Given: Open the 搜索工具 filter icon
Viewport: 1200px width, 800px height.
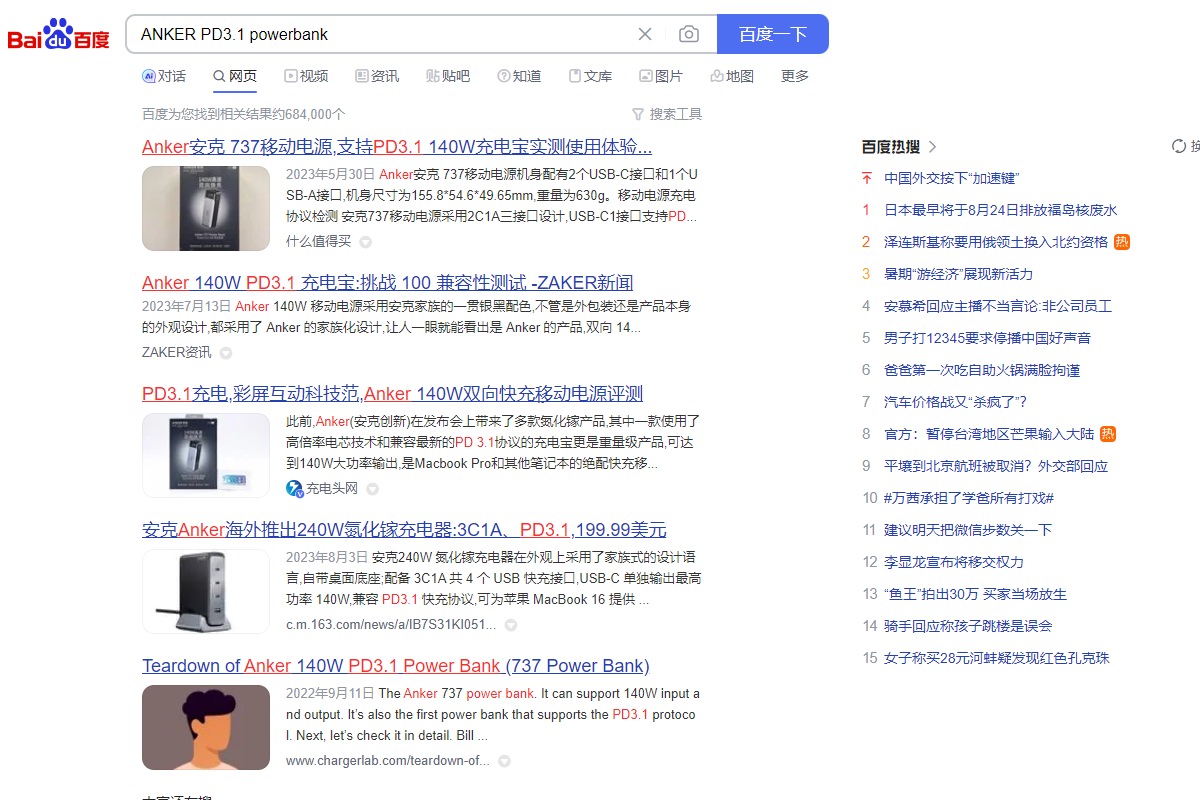Looking at the screenshot, I should (x=638, y=114).
